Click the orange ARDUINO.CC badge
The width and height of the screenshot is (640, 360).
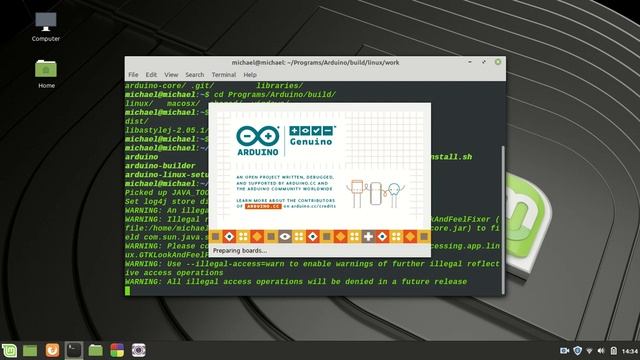coord(263,207)
